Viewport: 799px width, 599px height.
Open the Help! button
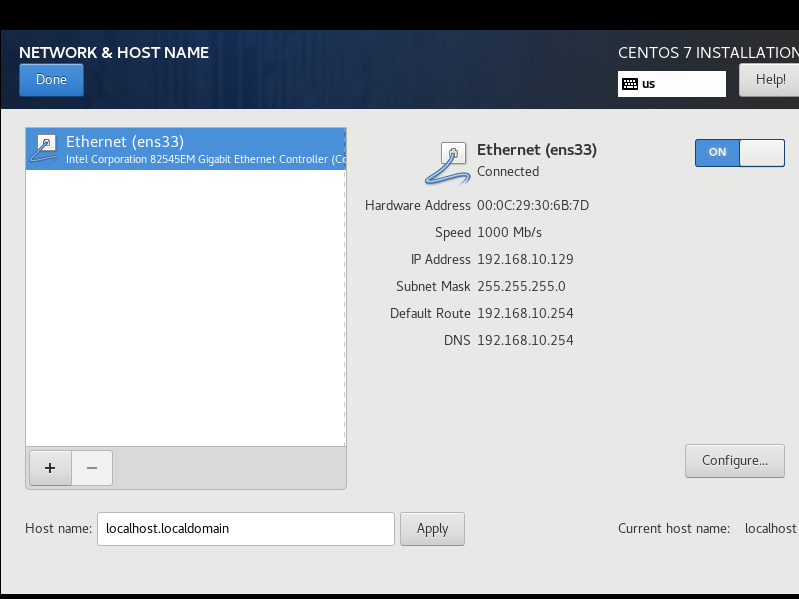coord(769,80)
